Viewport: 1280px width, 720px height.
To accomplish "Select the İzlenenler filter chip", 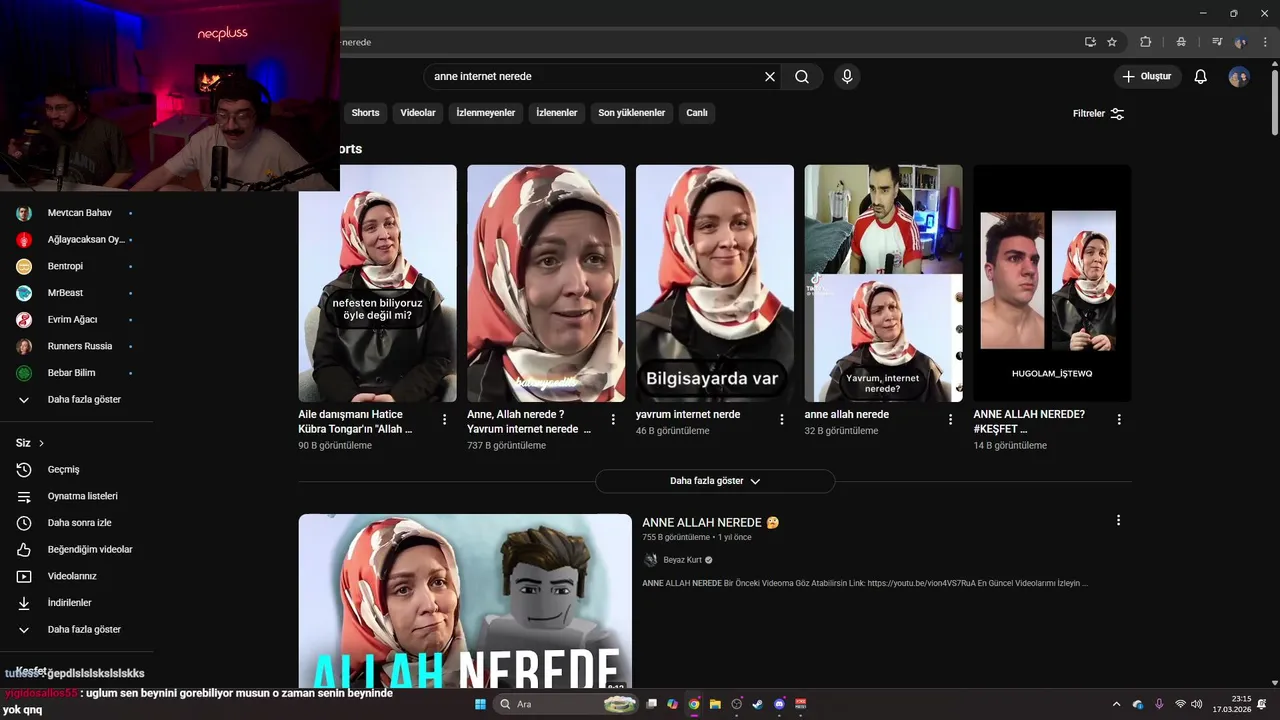I will pos(557,113).
